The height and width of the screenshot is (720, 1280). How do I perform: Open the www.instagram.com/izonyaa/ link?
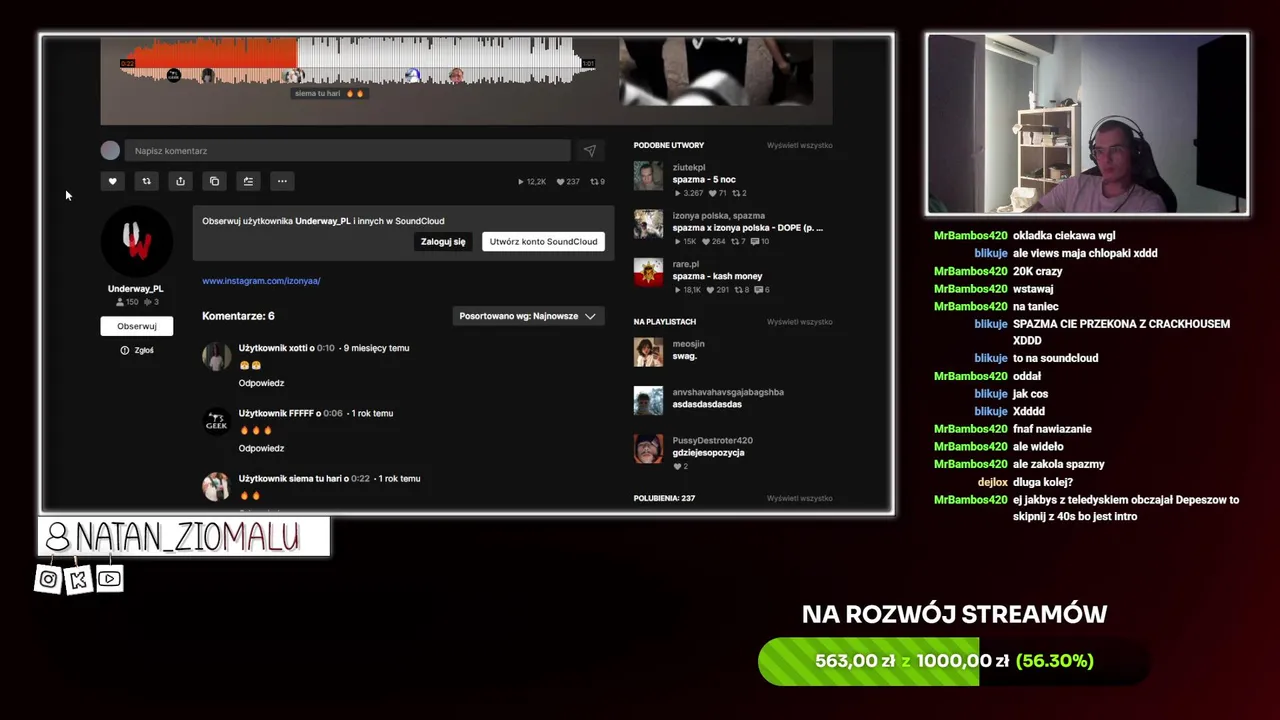point(261,281)
